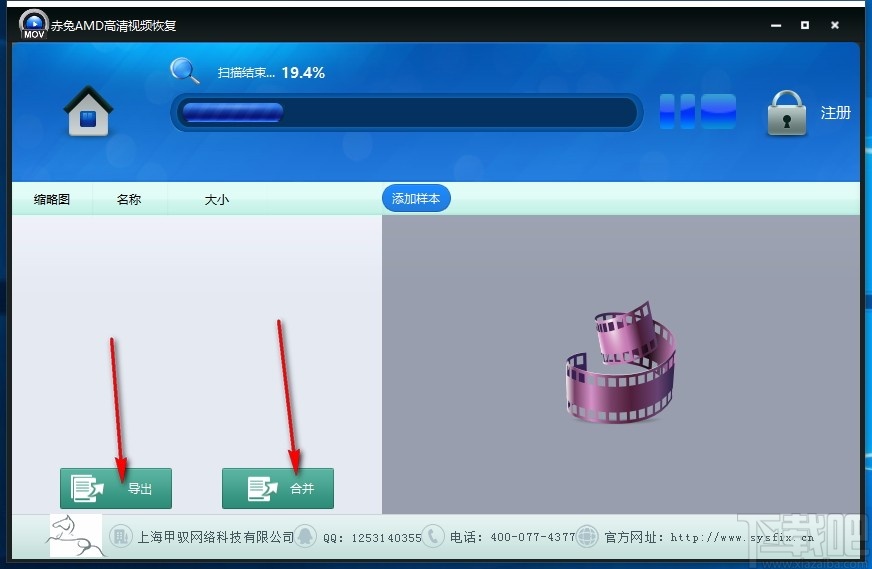Image resolution: width=872 pixels, height=569 pixels.
Task: Click the company building icon in the footer
Action: [120, 537]
